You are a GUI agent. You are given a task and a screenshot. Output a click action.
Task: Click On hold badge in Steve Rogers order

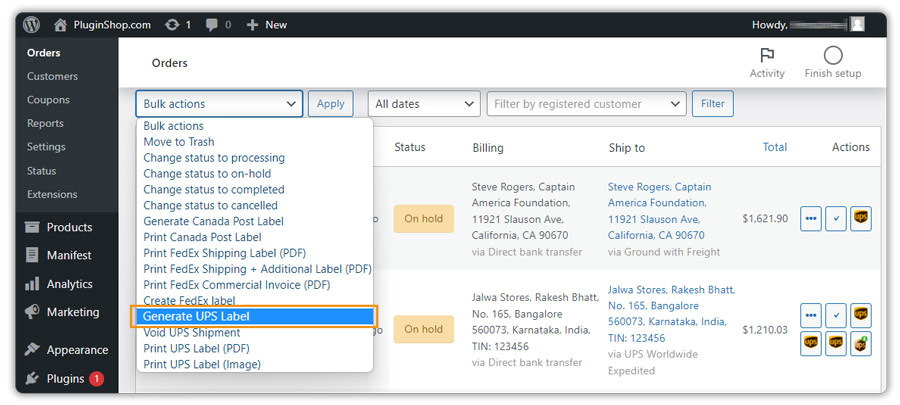pyautogui.click(x=424, y=219)
